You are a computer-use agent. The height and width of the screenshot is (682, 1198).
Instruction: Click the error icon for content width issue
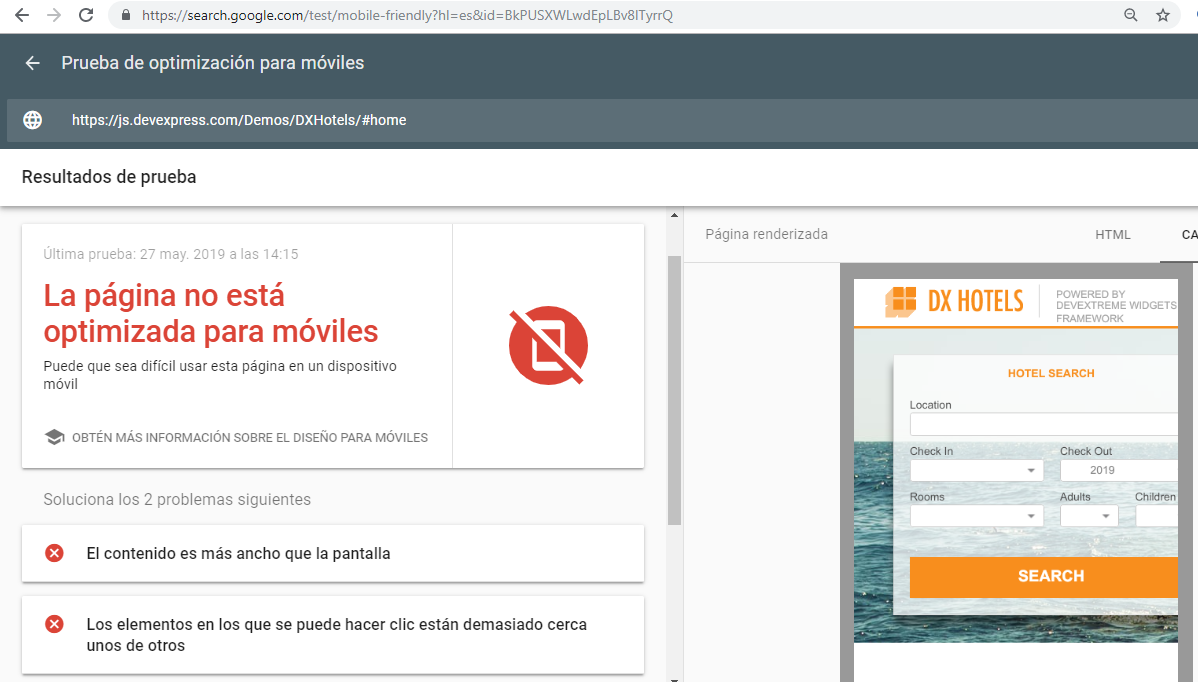point(54,553)
